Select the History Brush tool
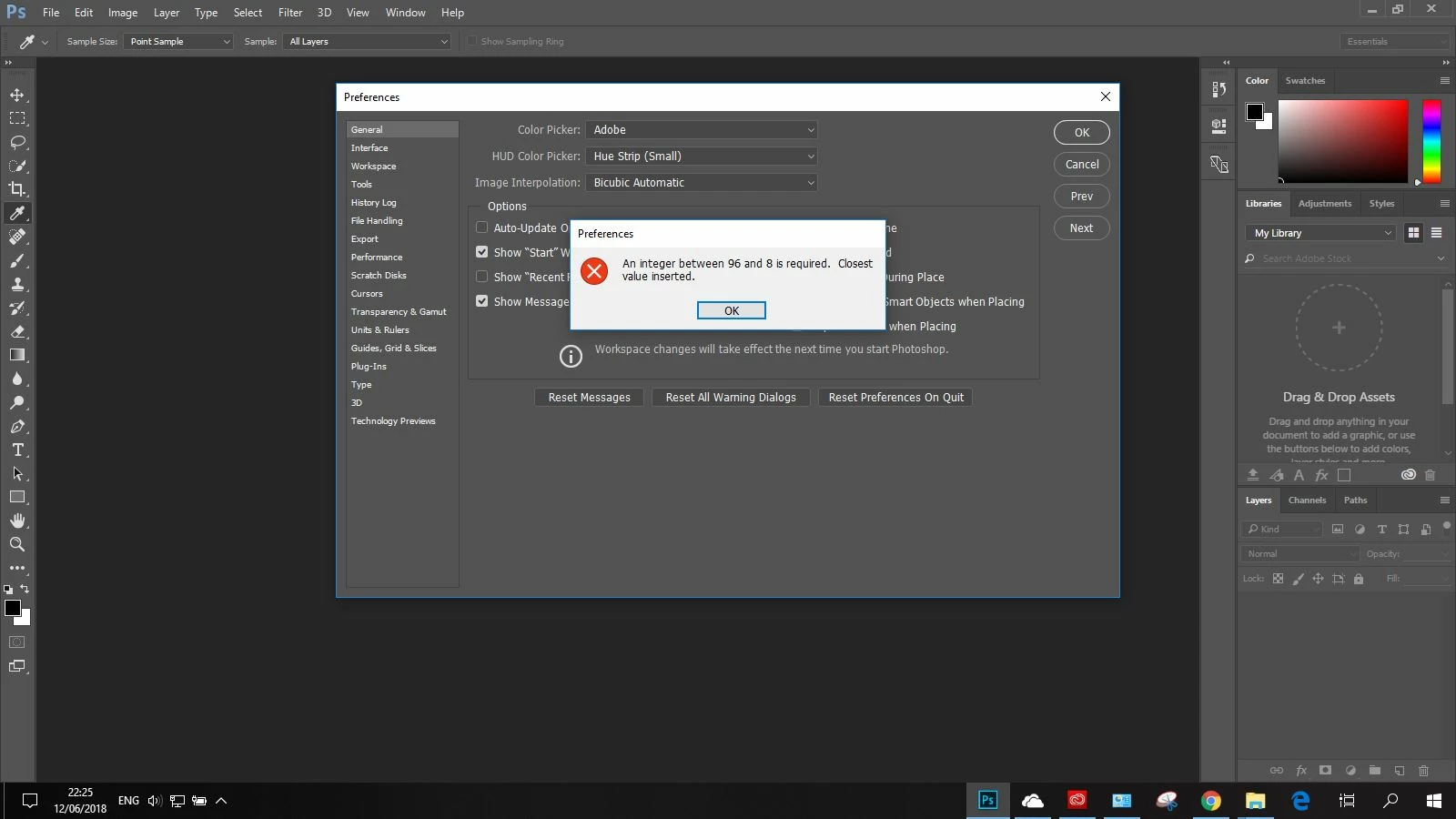Viewport: 1456px width, 819px height. click(x=17, y=308)
